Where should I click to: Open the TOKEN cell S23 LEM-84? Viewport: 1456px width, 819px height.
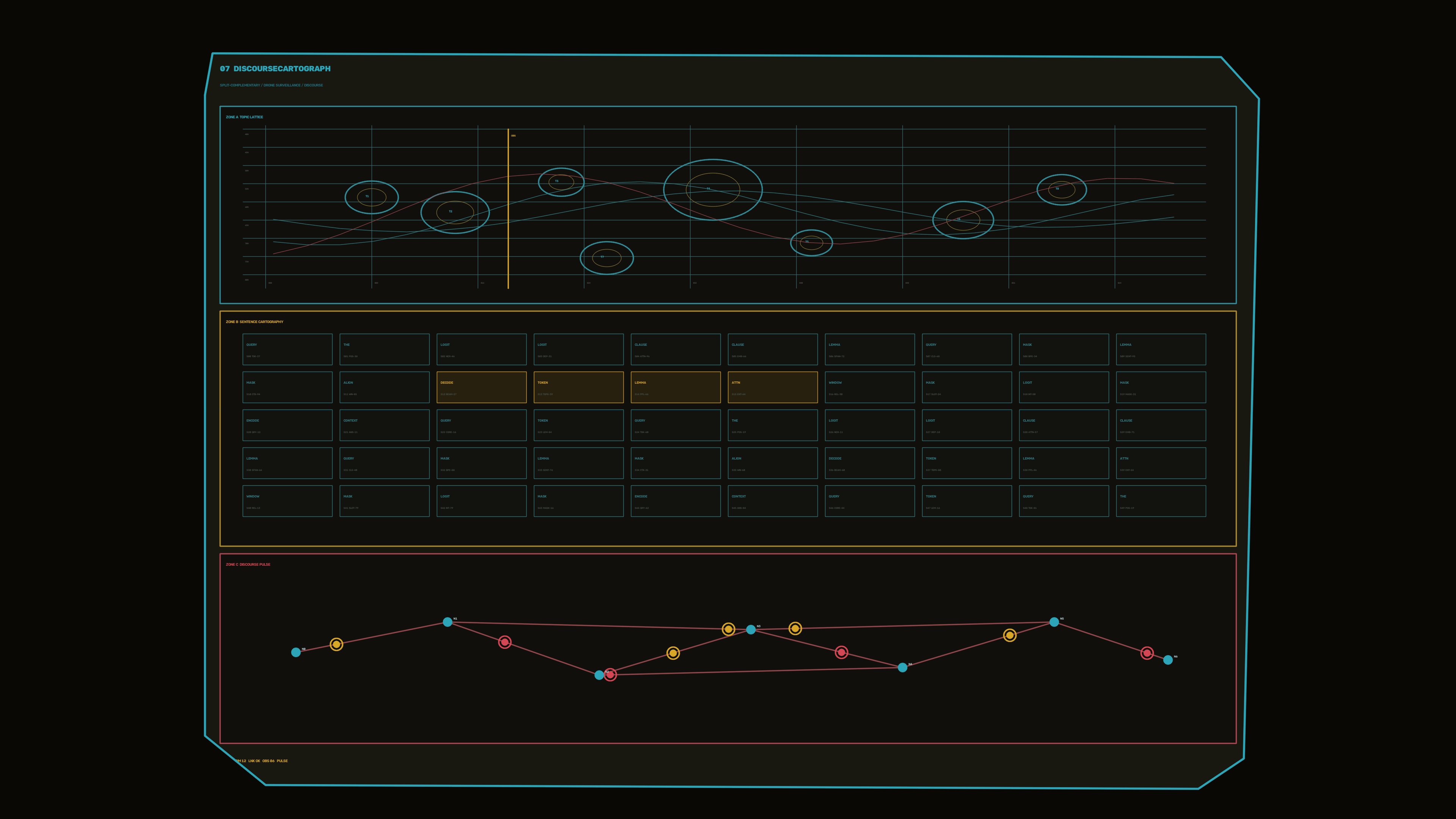pos(579,425)
